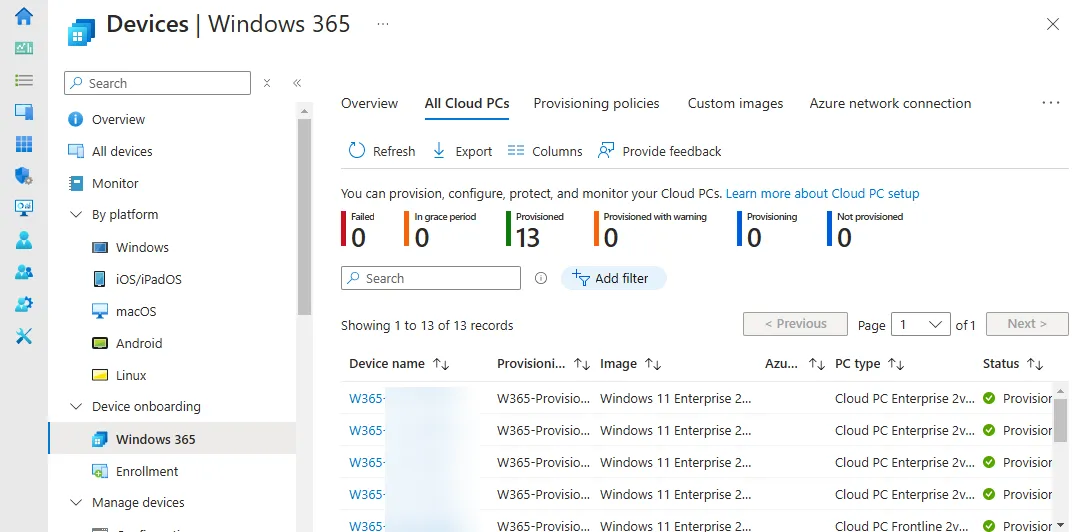Open the Devices icon in left rail

[24, 111]
